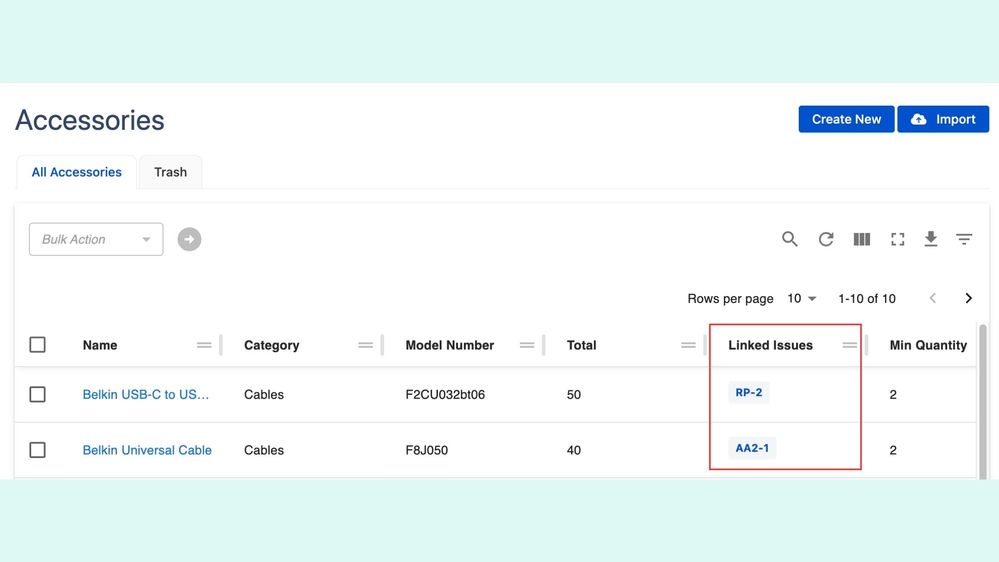Click total value 50
This screenshot has height=562, width=999.
pyautogui.click(x=573, y=394)
